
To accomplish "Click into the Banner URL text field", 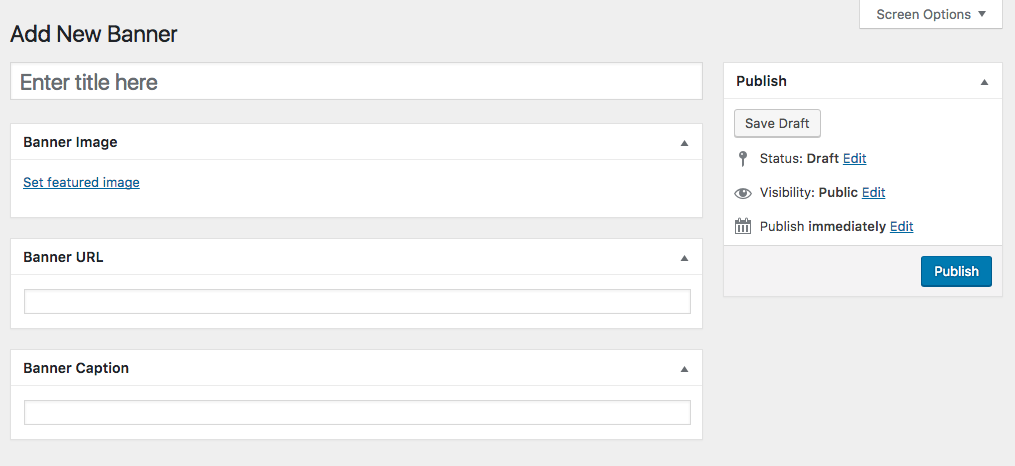I will point(357,302).
